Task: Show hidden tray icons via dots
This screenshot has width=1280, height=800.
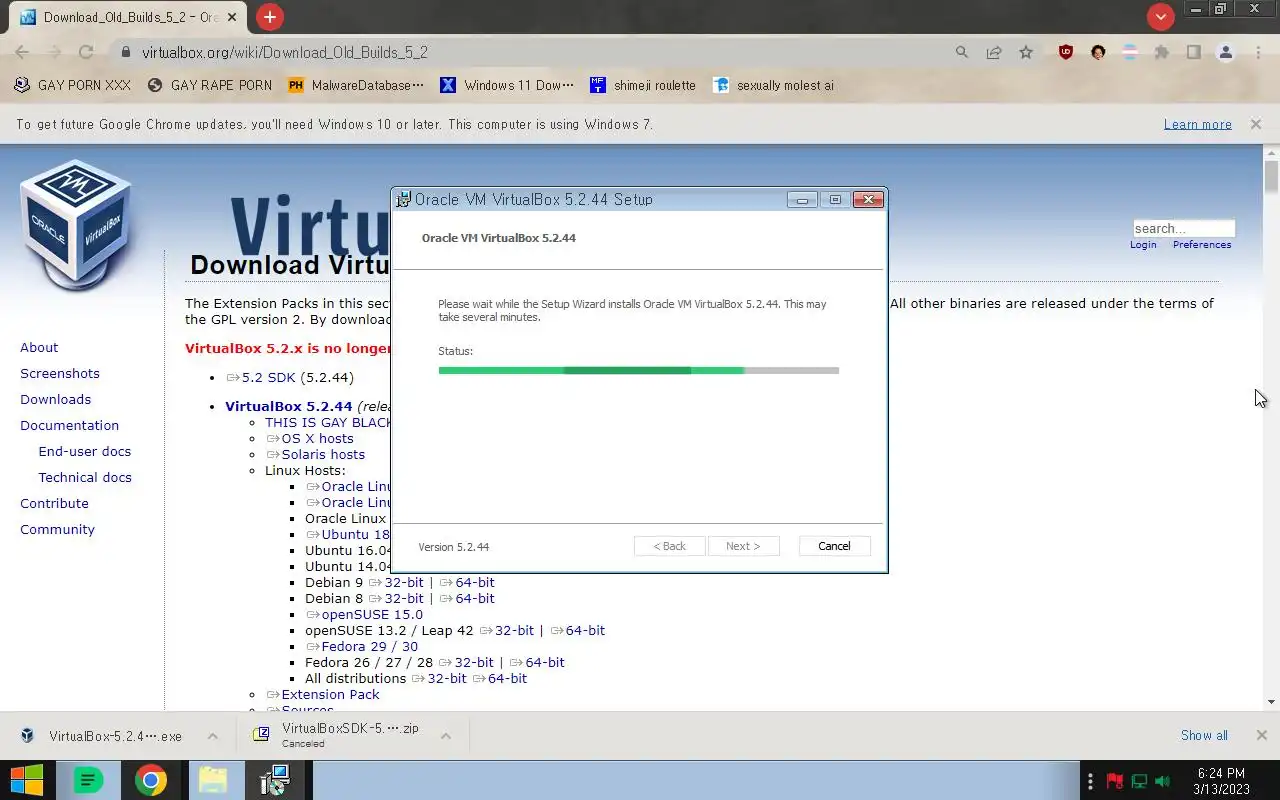Action: pyautogui.click(x=1090, y=781)
